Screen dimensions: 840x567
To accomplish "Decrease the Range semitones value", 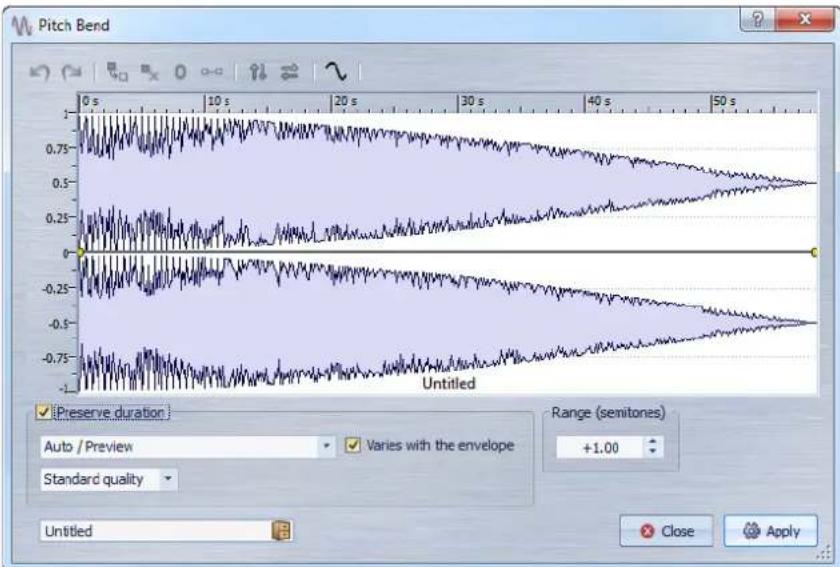I will point(652,452).
